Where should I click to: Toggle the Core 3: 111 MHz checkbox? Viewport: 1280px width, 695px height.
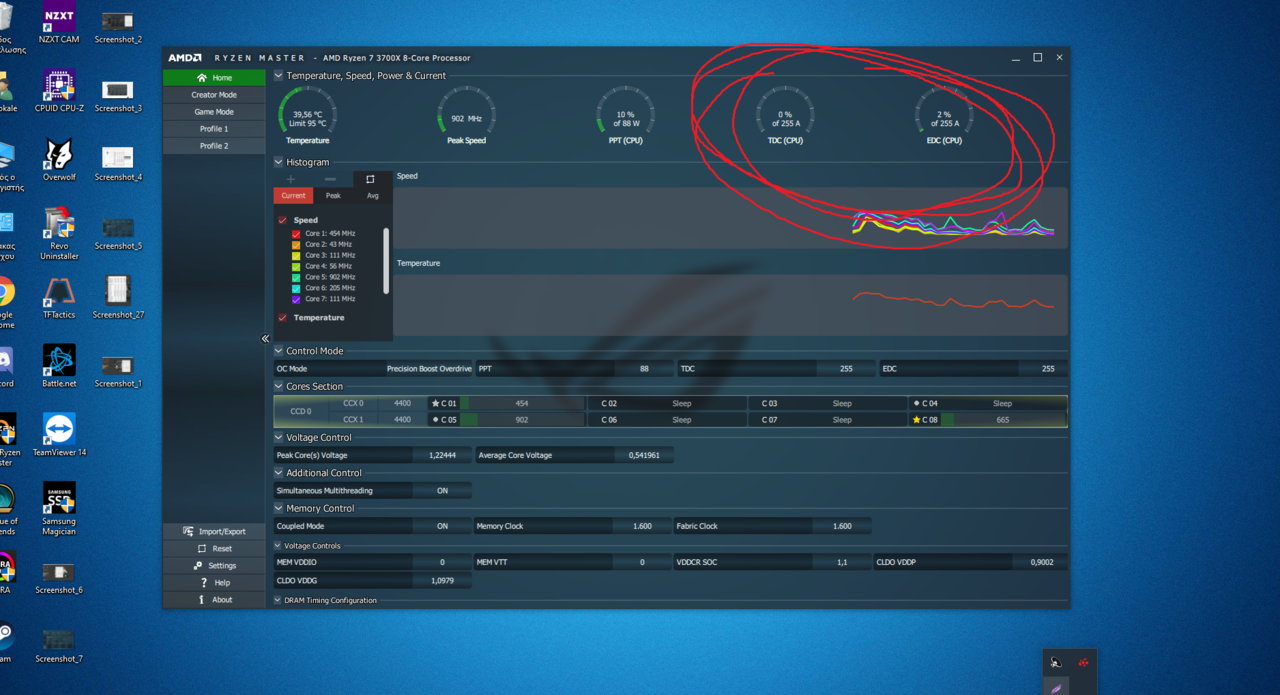296,256
